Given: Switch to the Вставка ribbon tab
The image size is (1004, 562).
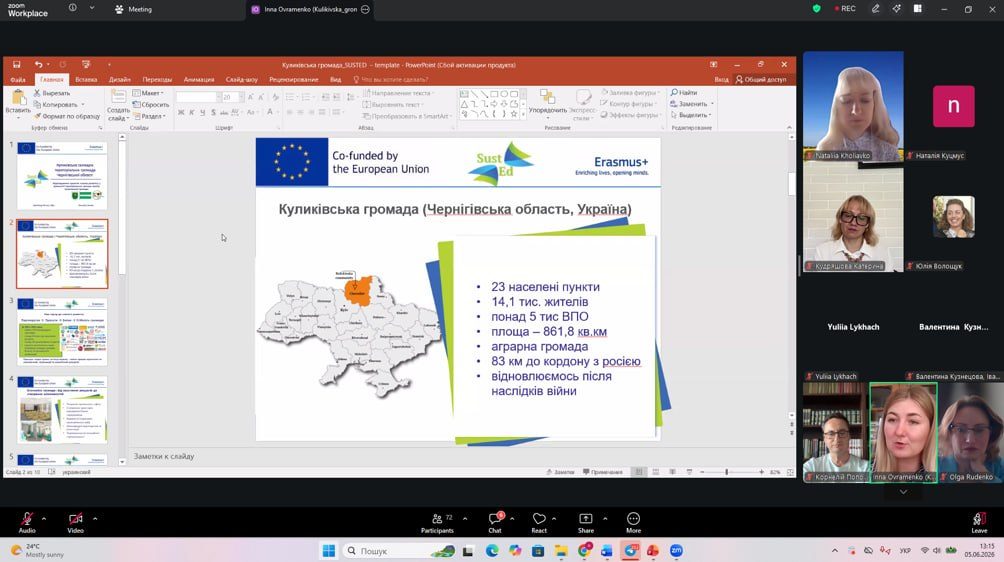Looking at the screenshot, I should click(x=86, y=80).
